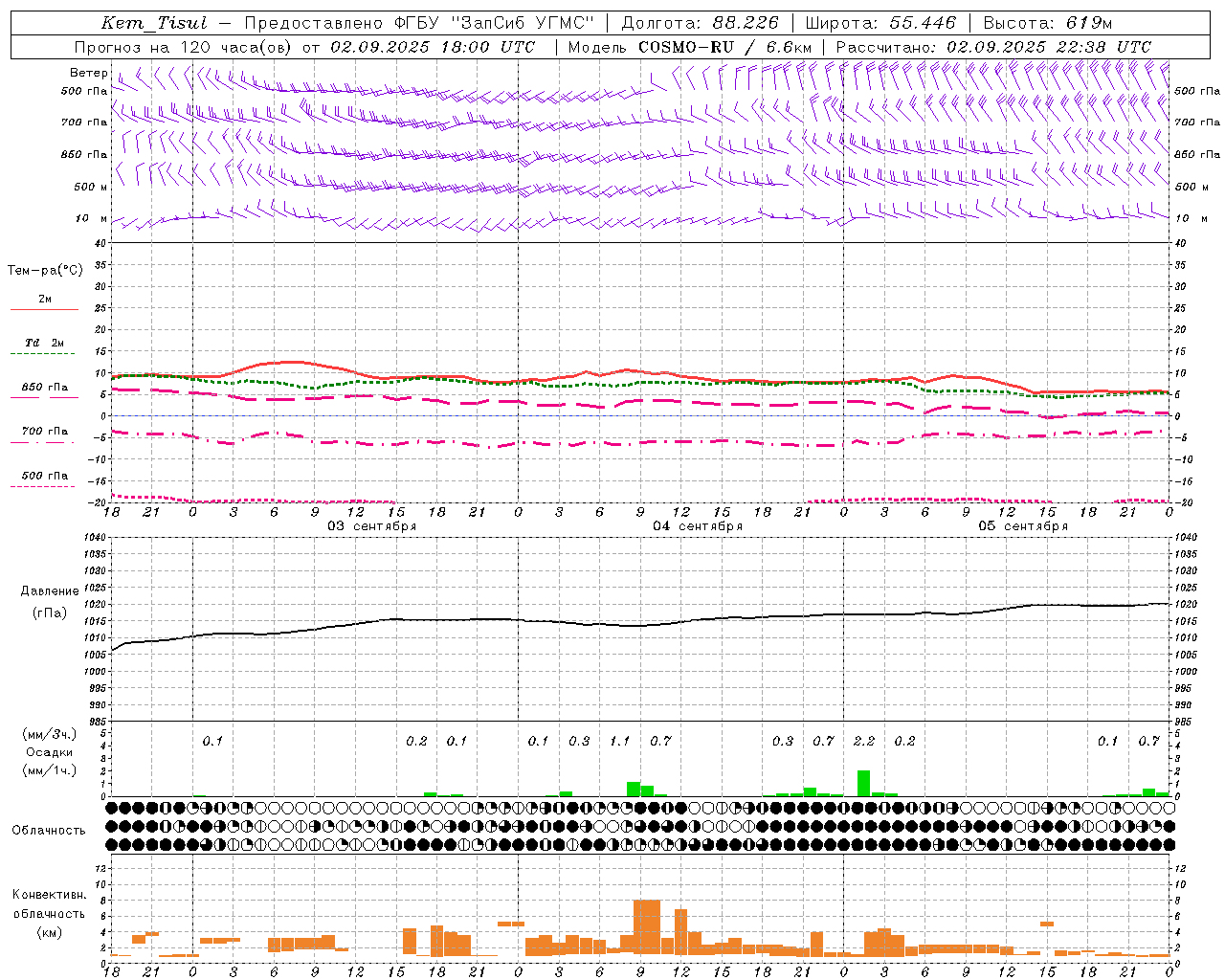Click the red "850 гПа" temperature legend label
This screenshot has width=1225, height=980.
coord(44,388)
